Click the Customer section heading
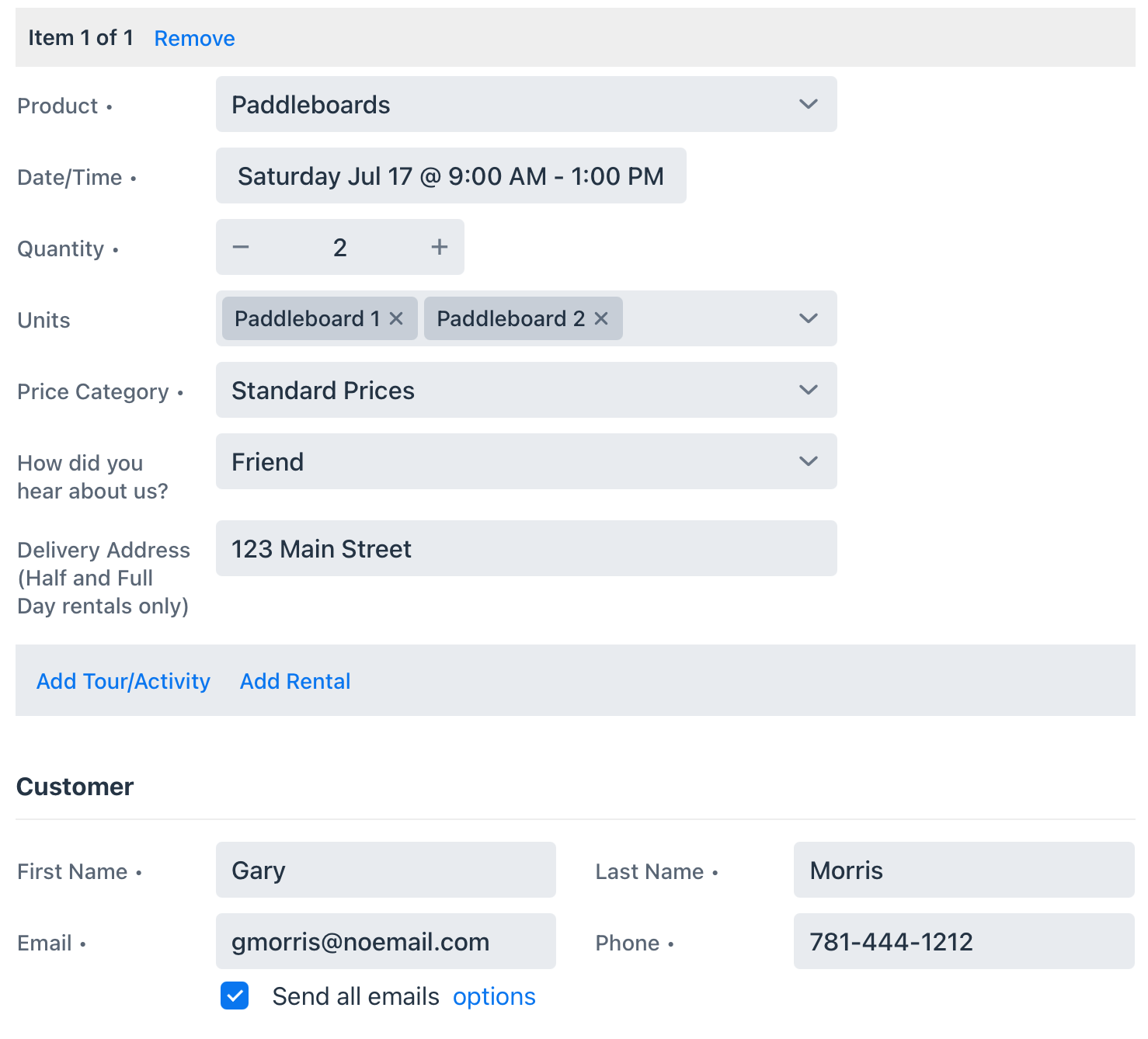The width and height of the screenshot is (1148, 1039). 75,787
